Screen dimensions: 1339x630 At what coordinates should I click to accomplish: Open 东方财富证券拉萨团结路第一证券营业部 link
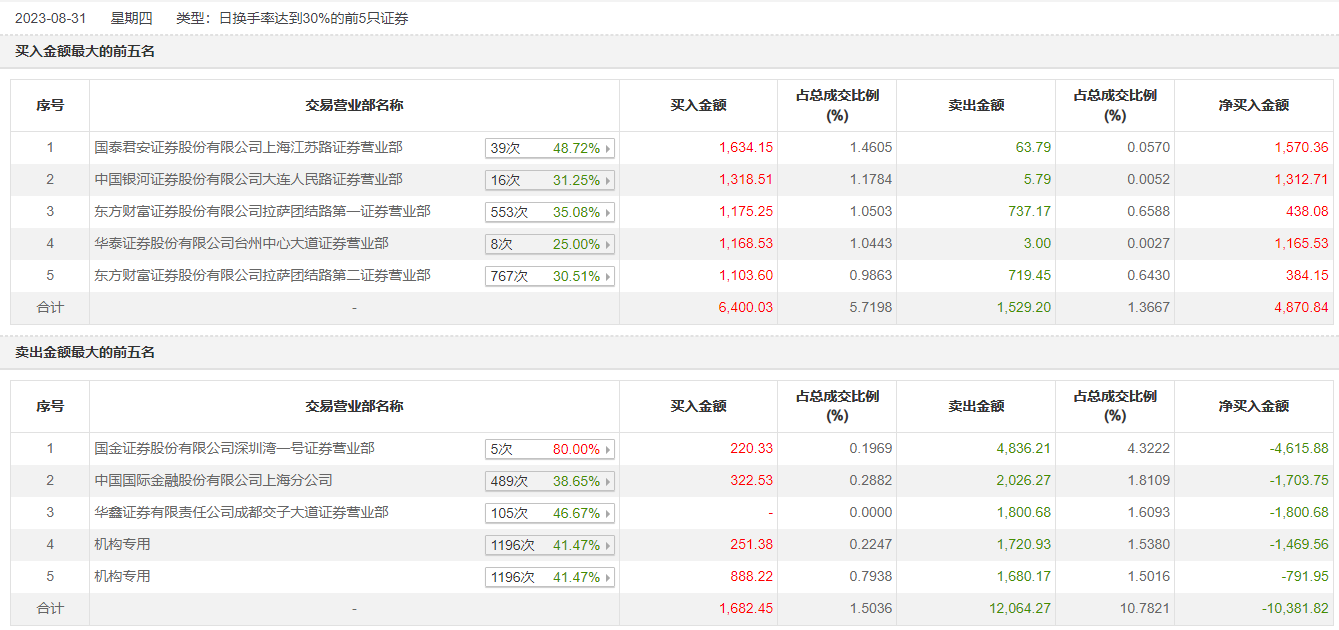(263, 212)
